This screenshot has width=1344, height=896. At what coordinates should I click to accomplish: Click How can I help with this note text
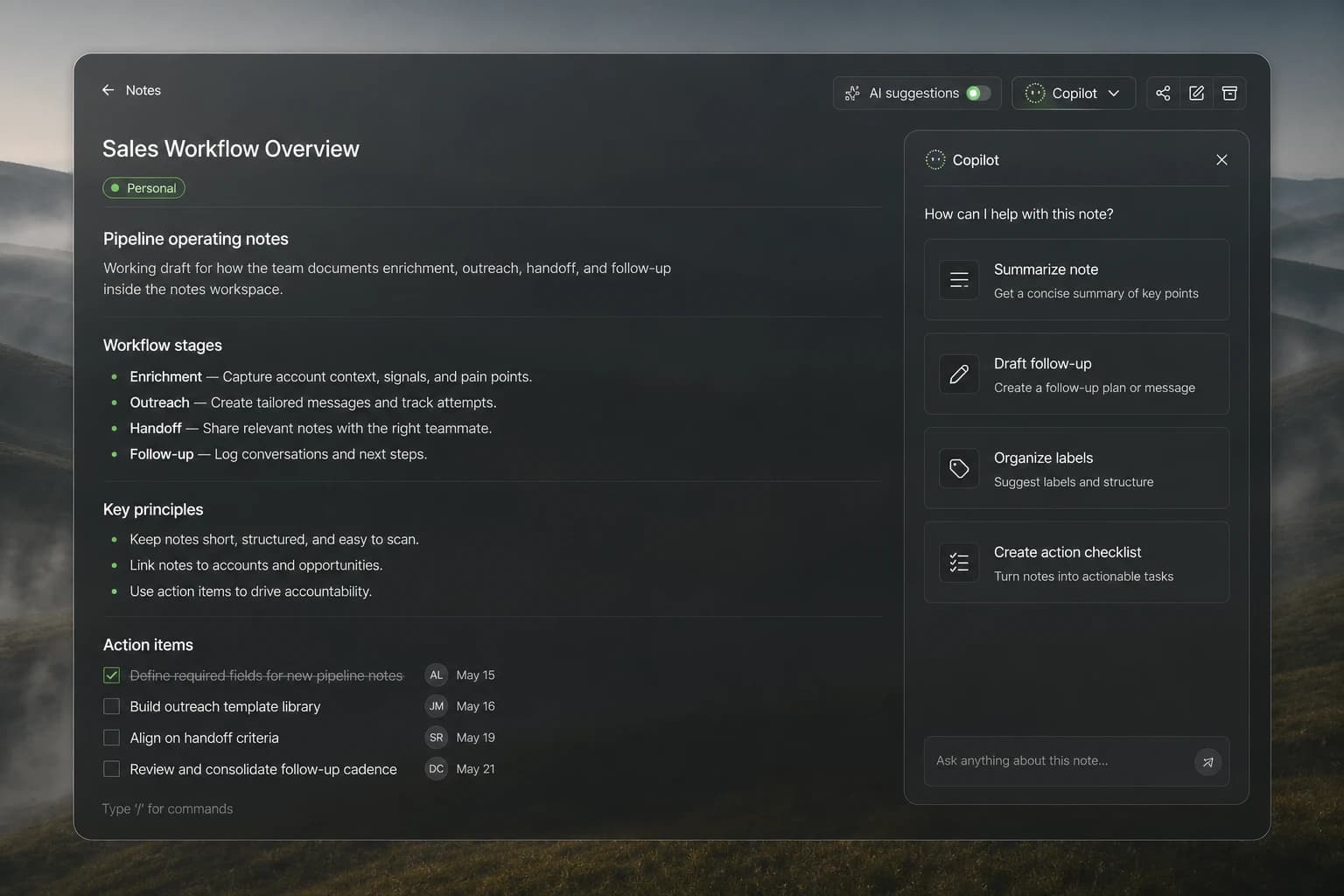(1018, 214)
